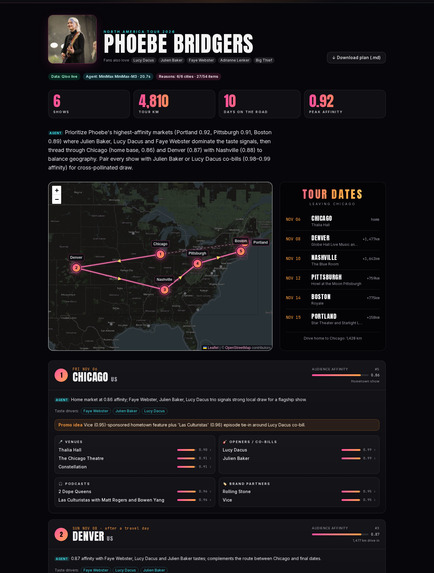This screenshot has height=573, width=434.
Task: Select Julien Baker taste driver in Denver card
Action: tap(154, 570)
